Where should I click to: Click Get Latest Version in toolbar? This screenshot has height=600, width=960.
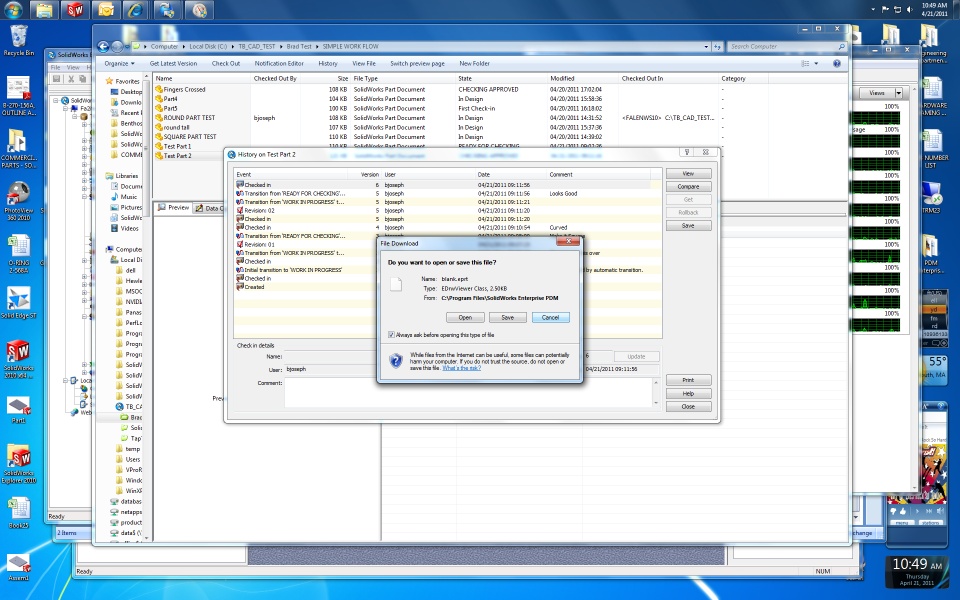(173, 64)
